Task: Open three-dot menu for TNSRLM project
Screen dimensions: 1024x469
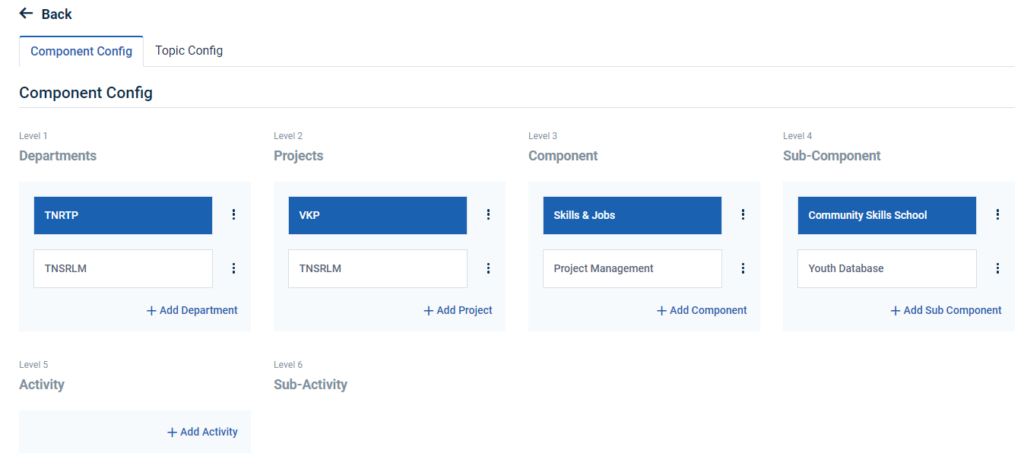Action: [x=488, y=268]
